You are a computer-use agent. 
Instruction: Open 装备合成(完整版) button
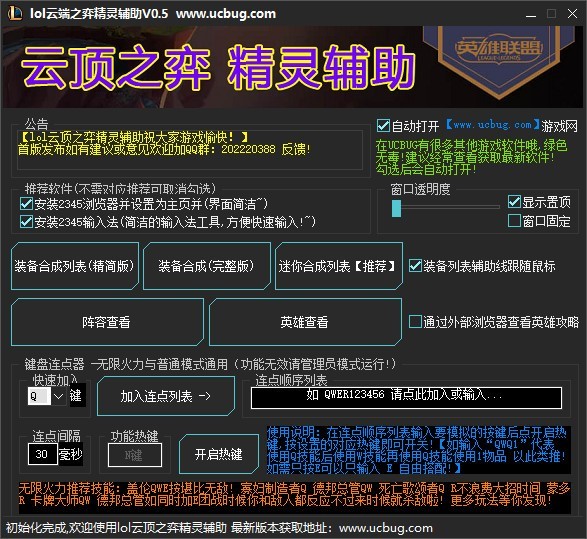(207, 266)
